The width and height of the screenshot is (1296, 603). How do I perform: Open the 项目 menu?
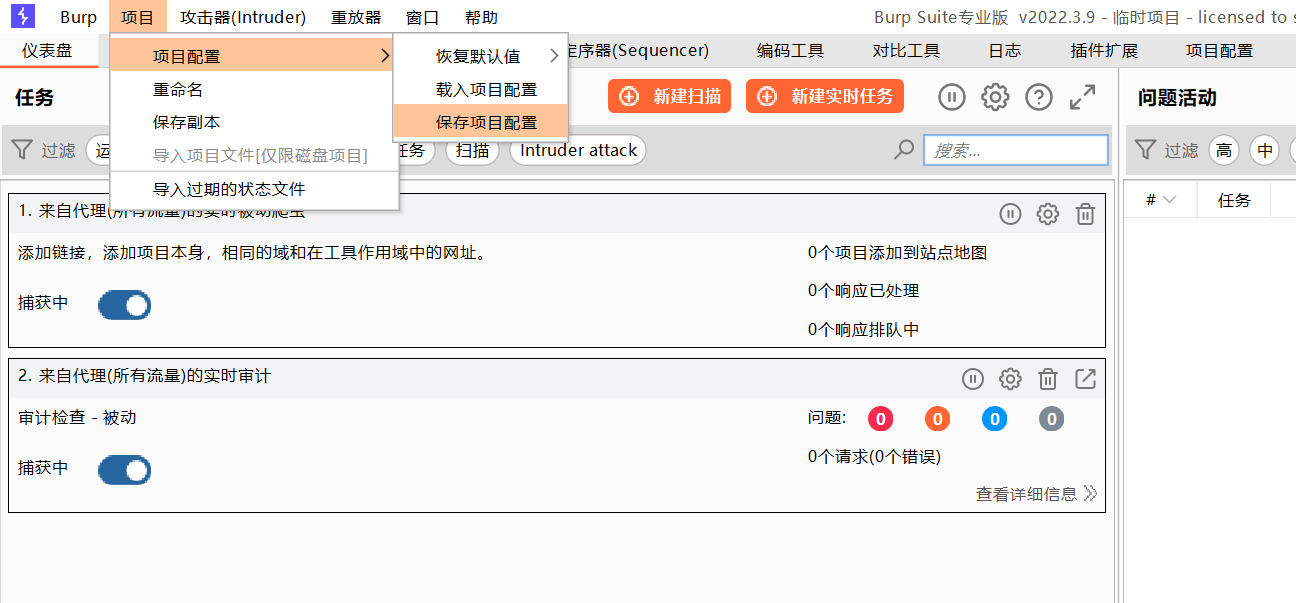pyautogui.click(x=137, y=17)
